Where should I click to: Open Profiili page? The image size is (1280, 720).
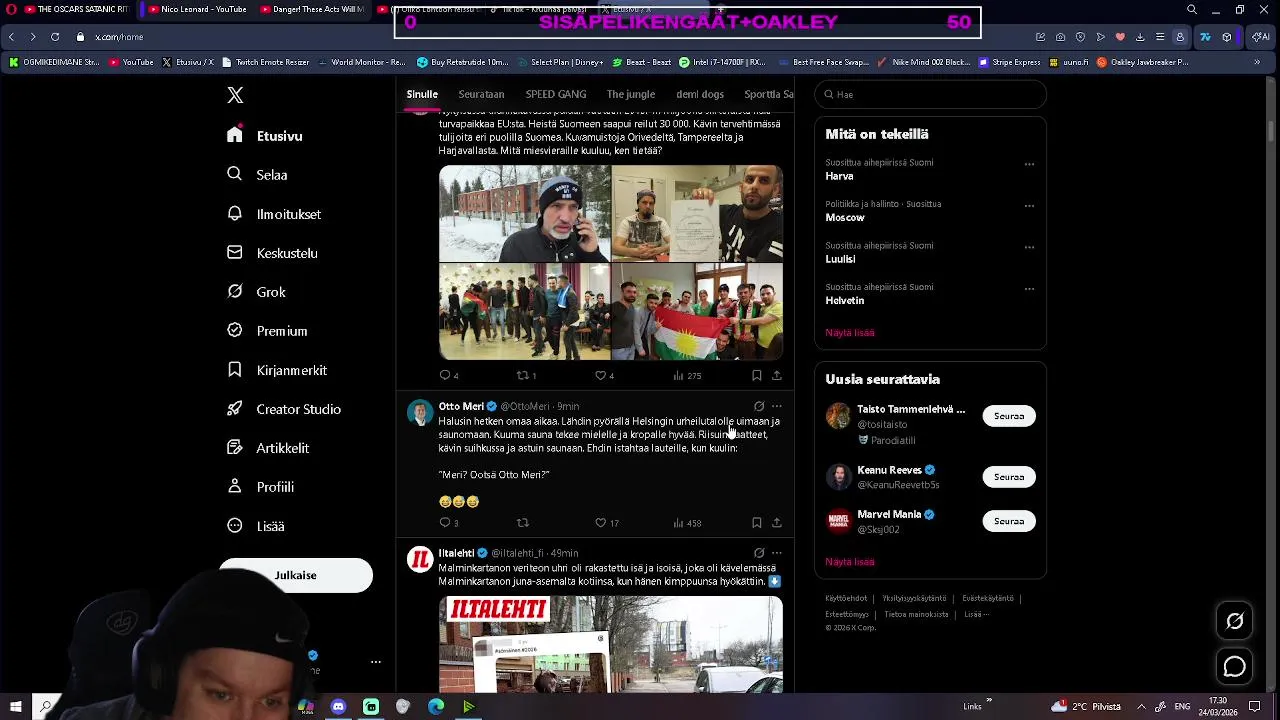tap(260, 487)
